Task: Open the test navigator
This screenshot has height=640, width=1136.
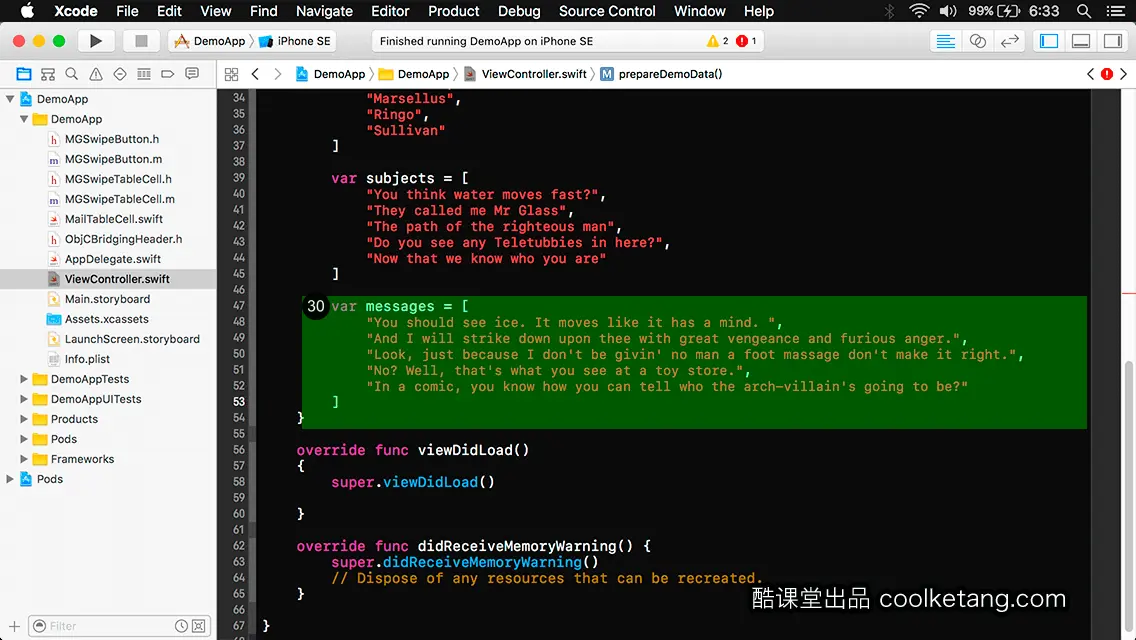Action: point(120,74)
